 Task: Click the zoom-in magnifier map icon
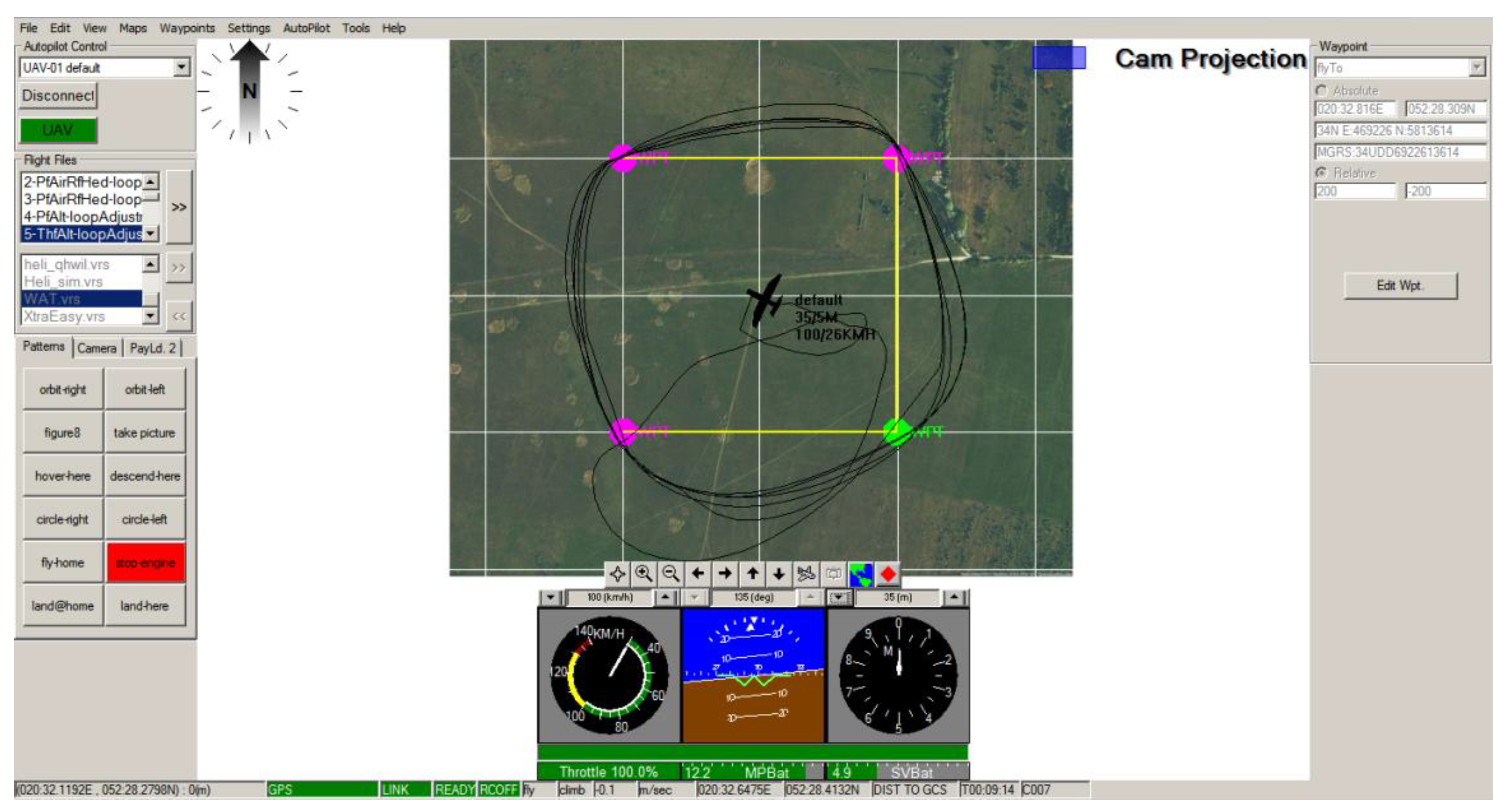coord(644,574)
